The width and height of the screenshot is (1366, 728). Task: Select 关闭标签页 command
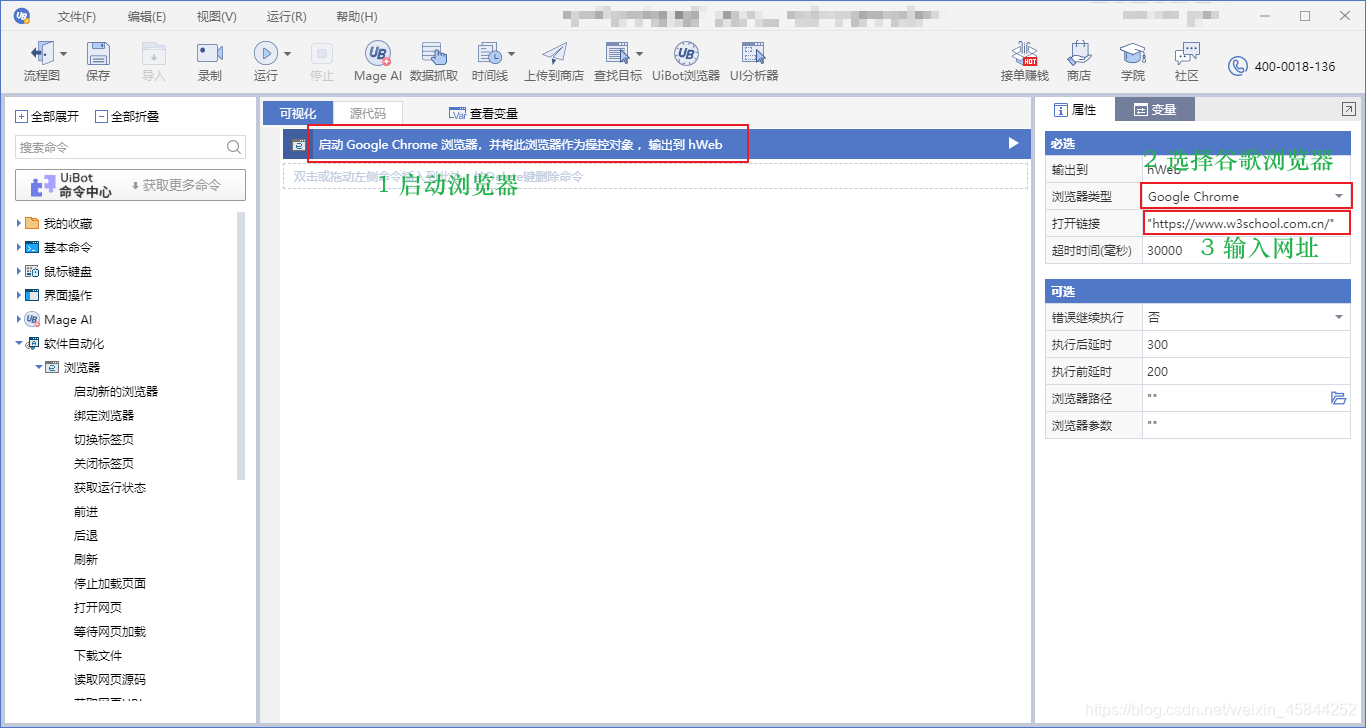point(104,463)
